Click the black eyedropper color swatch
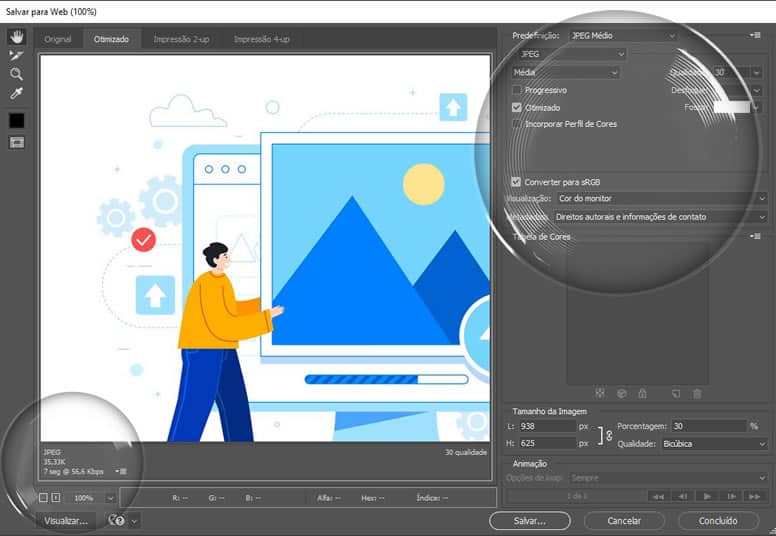This screenshot has height=536, width=776. (x=16, y=120)
